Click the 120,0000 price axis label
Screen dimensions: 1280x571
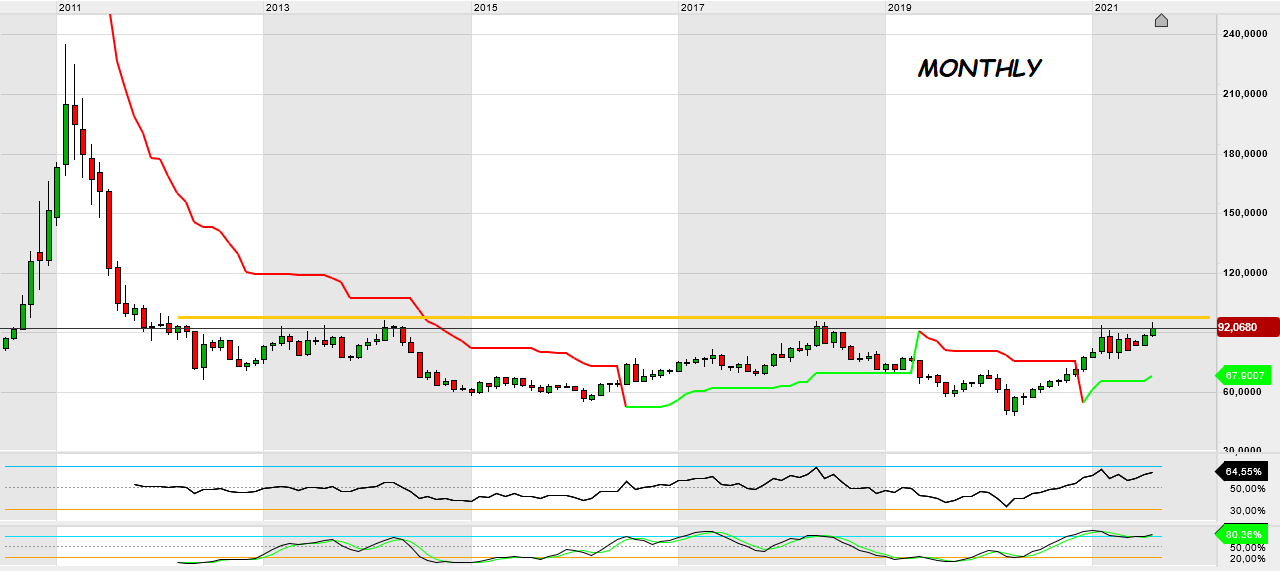point(1246,273)
